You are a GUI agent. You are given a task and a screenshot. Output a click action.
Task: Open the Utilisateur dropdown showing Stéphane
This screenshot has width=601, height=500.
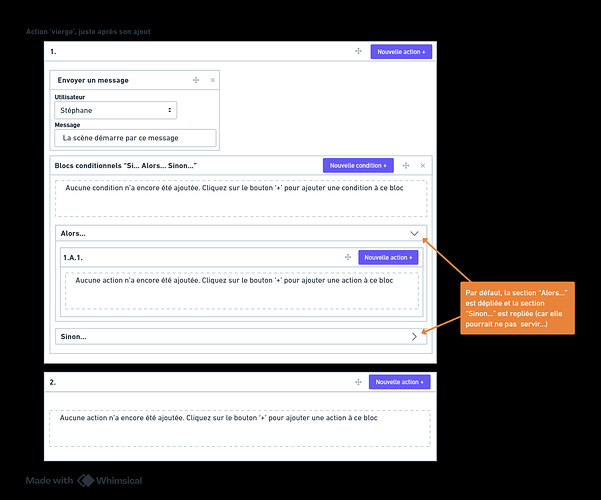(x=115, y=110)
